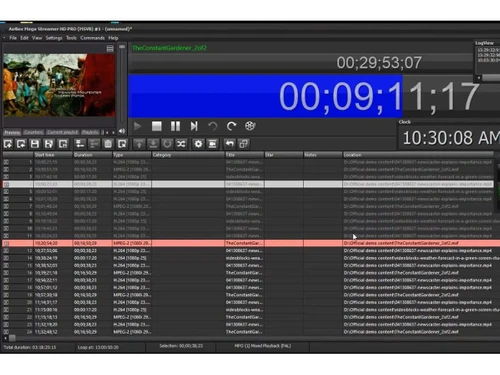Toggle the shuffle playlist icon
This screenshot has width=500, height=375.
[181, 144]
